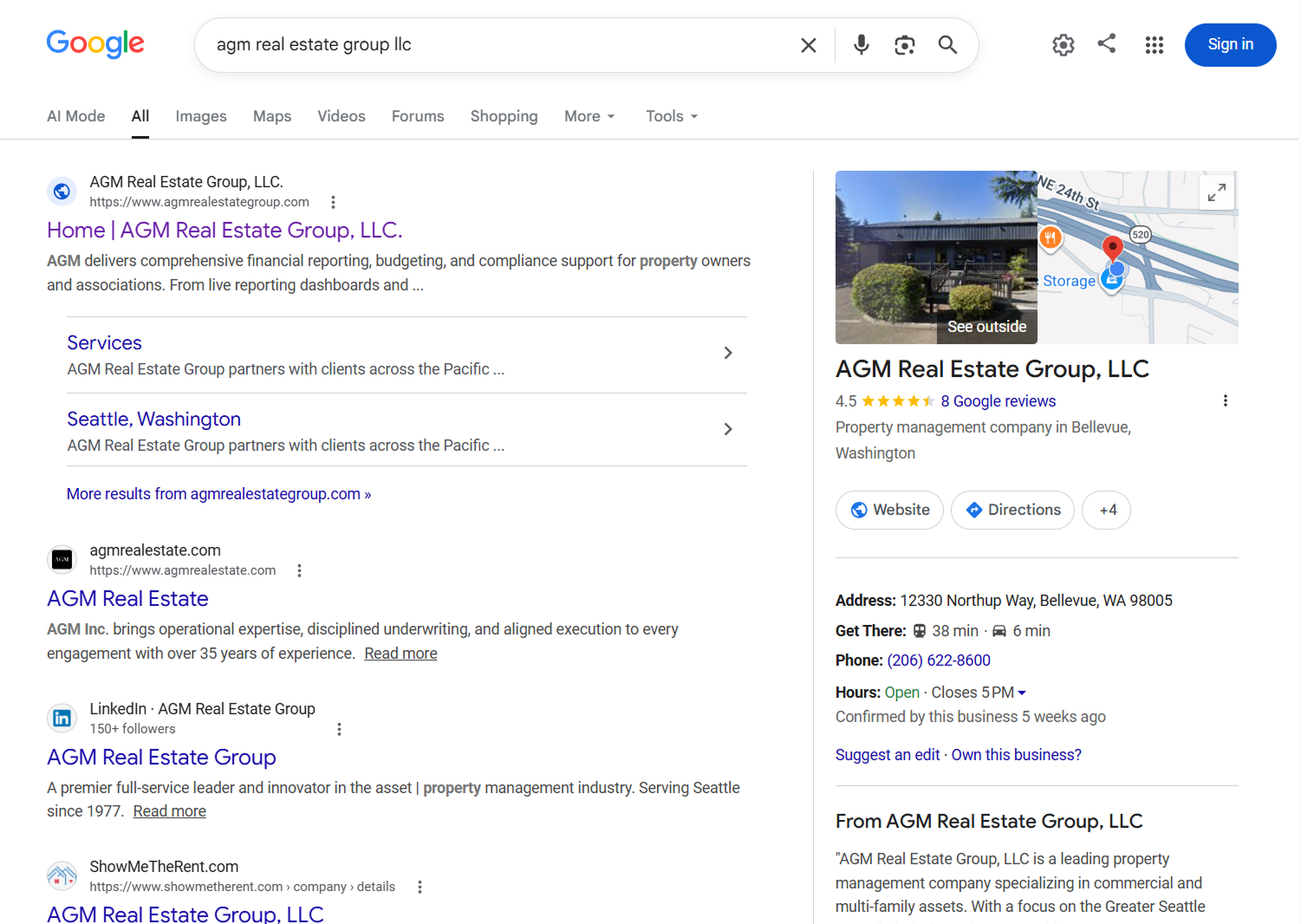This screenshot has width=1301, height=924.
Task: Click the agmrealestategroup.com site favicon
Action: (62, 192)
